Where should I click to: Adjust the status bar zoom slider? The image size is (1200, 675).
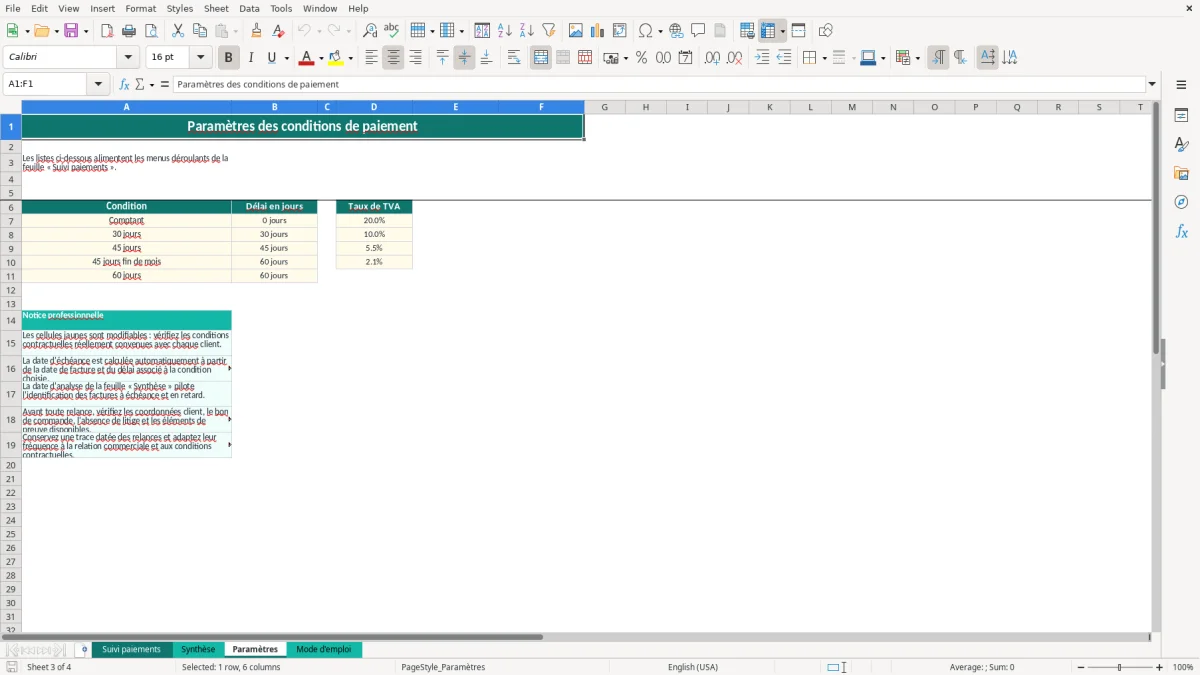click(1119, 667)
